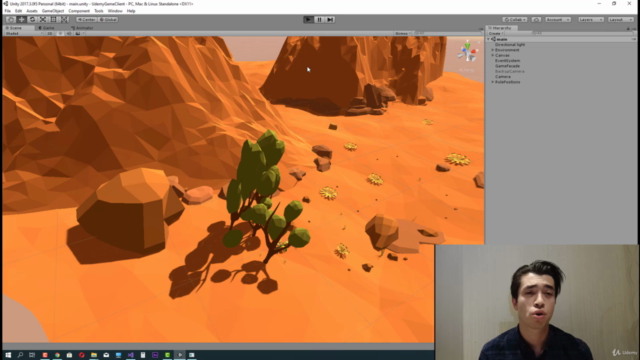Viewport: 640px width, 360px height.
Task: Toggle the Hierarchy panel lock icon
Action: (628, 28)
